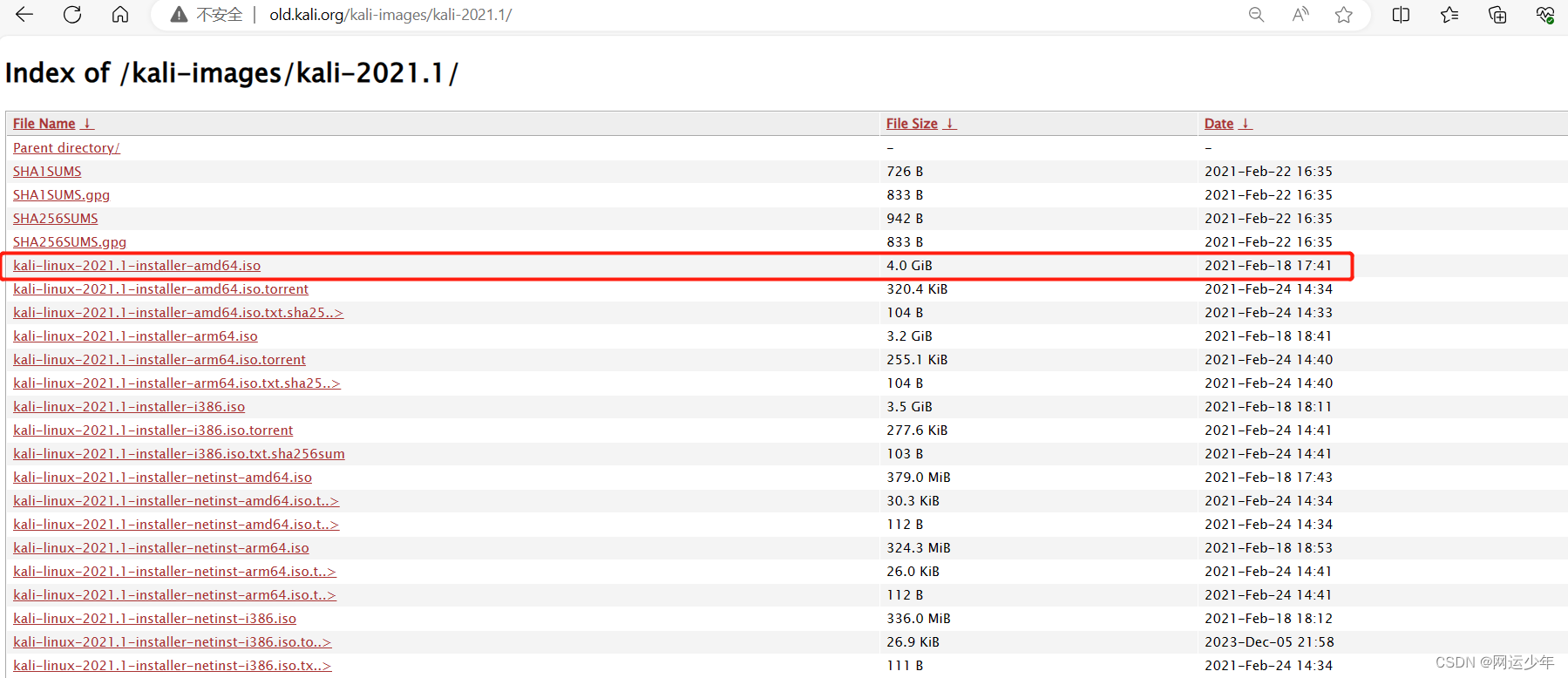Open the 30.3 KiB netinst-amd64.iso.t.. link
This screenshot has height=678, width=1568.
[176, 501]
